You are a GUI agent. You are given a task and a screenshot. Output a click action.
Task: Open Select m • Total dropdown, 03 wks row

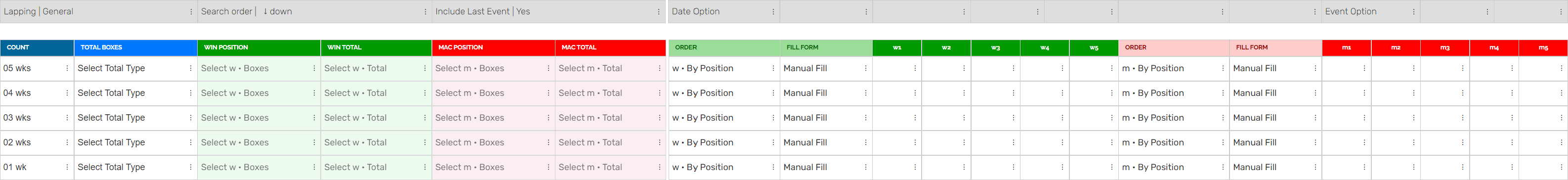tap(610, 118)
